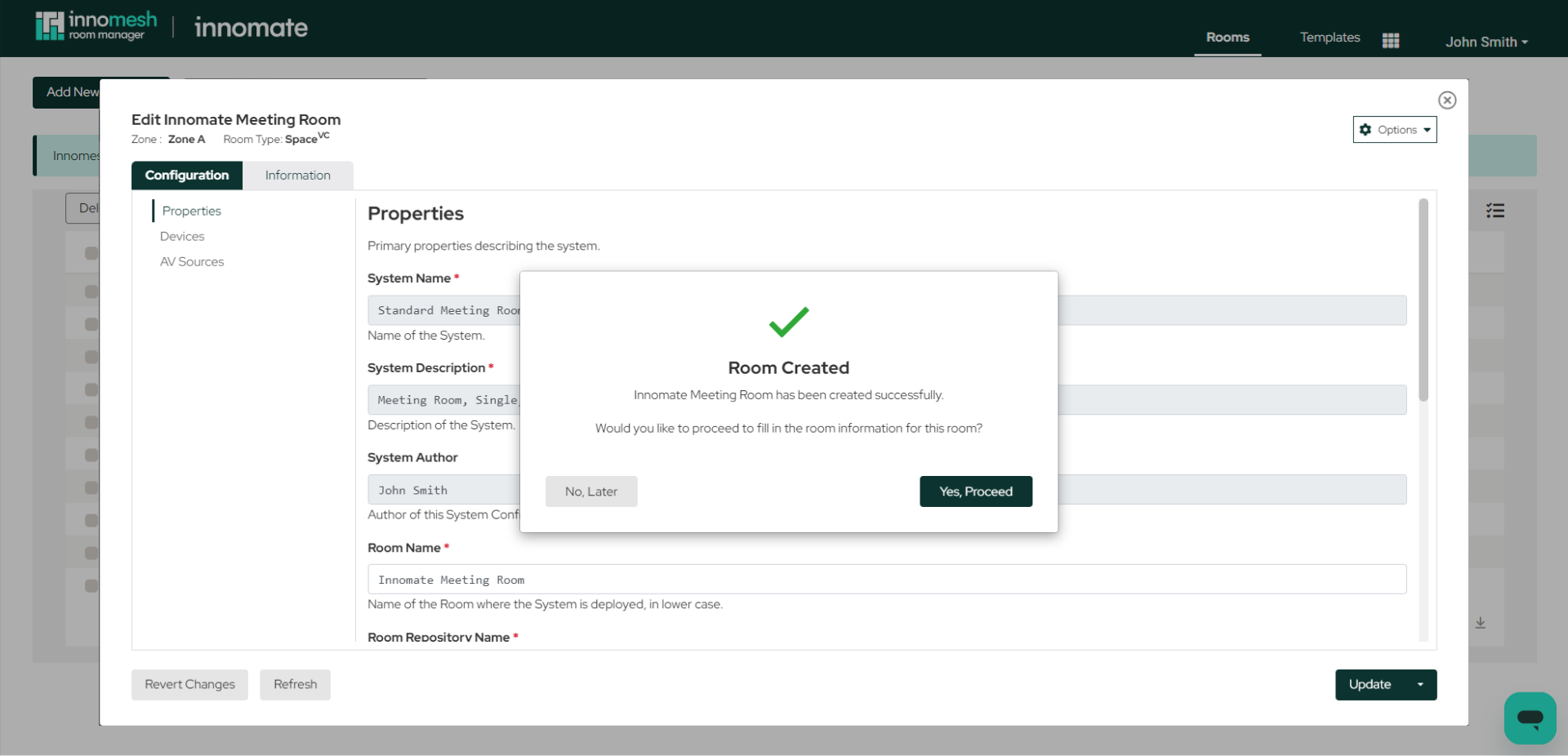Click Revert Changes
1568x756 pixels.
[189, 684]
